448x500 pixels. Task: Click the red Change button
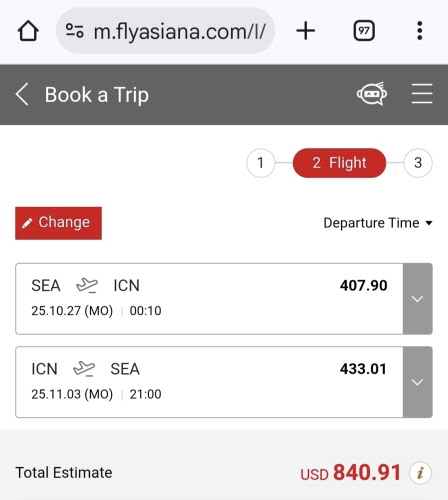tap(58, 223)
